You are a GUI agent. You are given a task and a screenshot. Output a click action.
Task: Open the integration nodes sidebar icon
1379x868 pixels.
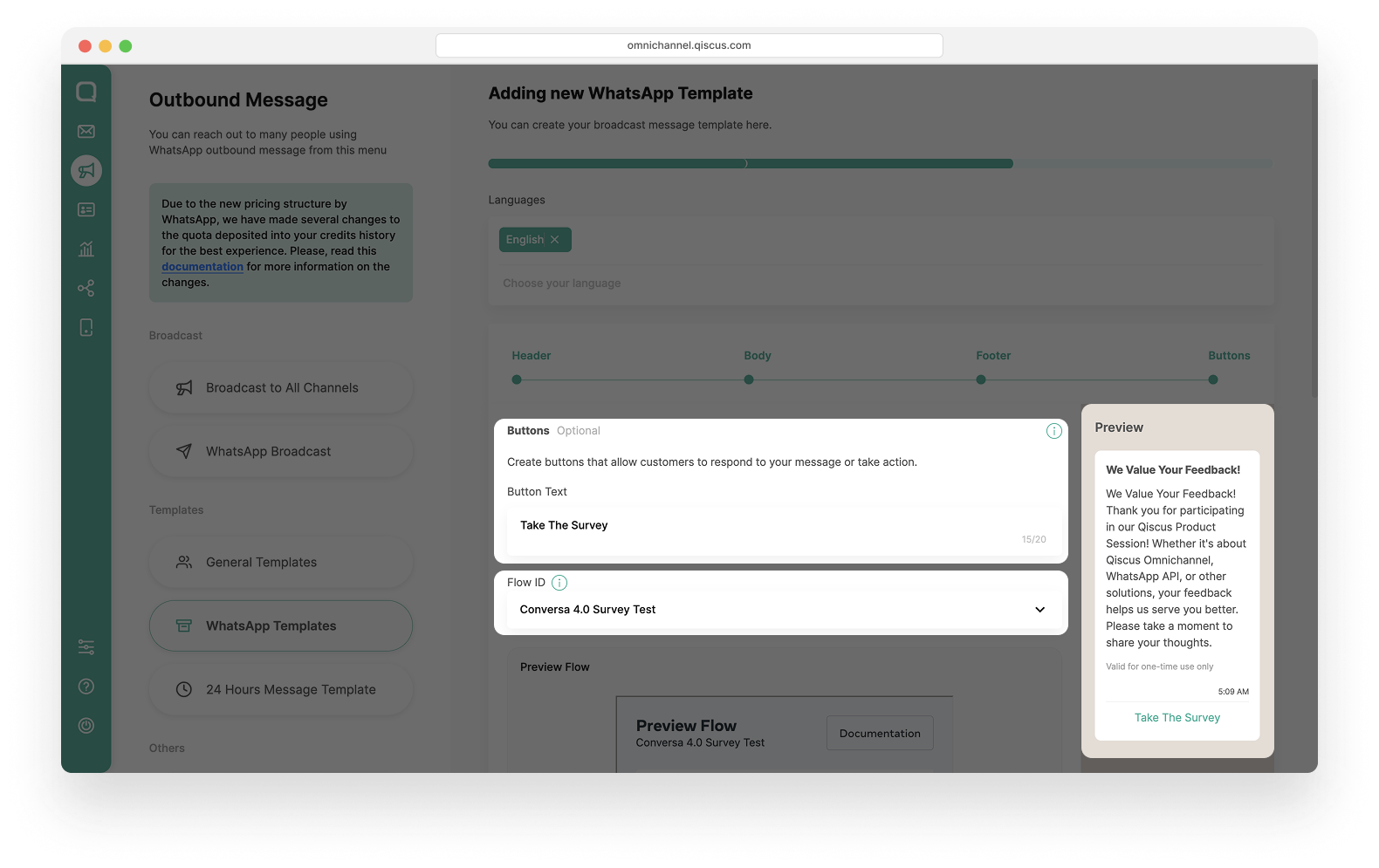click(86, 288)
